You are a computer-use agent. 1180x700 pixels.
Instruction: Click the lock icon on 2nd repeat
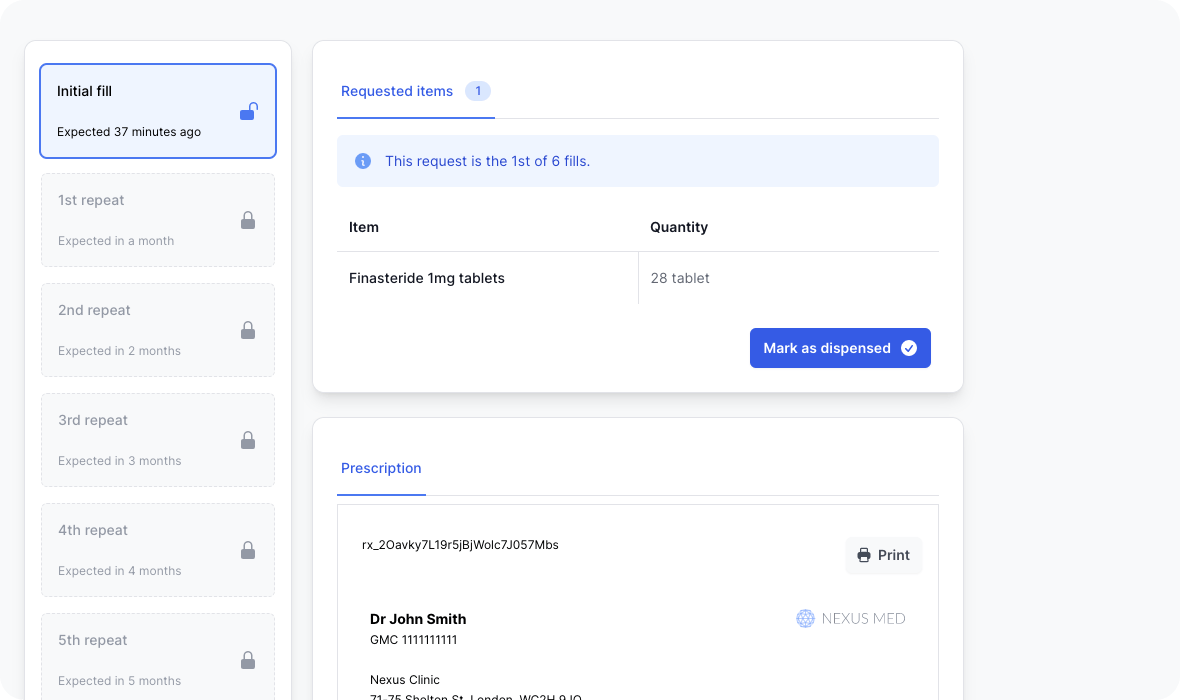click(248, 330)
